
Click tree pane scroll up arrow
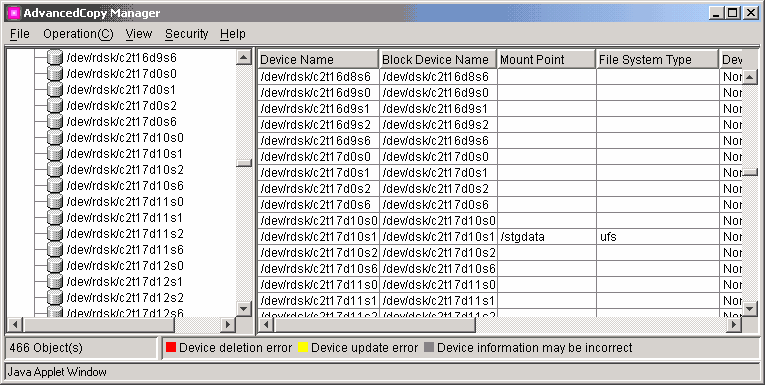tap(244, 58)
